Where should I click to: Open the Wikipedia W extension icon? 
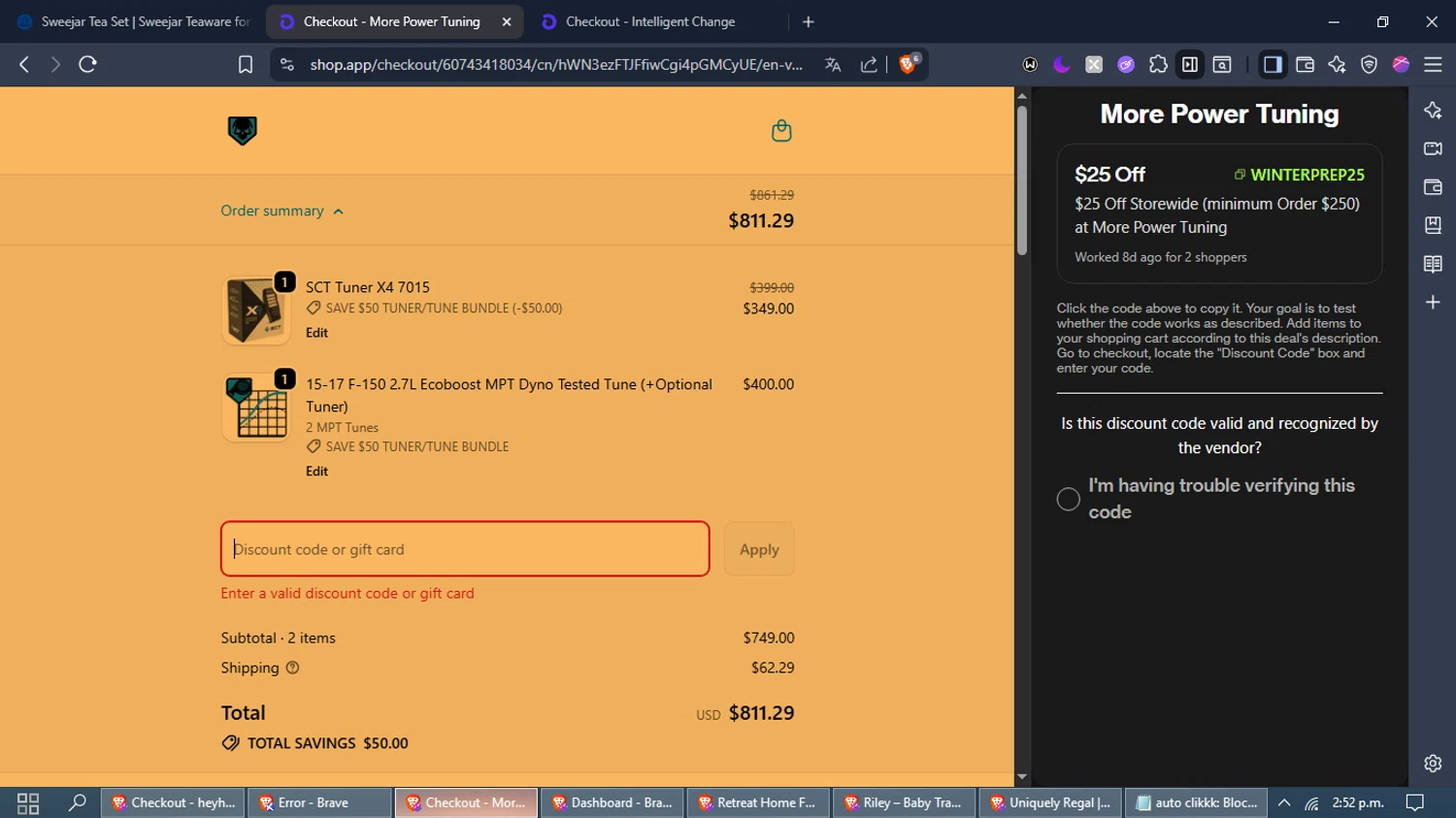click(1030, 64)
